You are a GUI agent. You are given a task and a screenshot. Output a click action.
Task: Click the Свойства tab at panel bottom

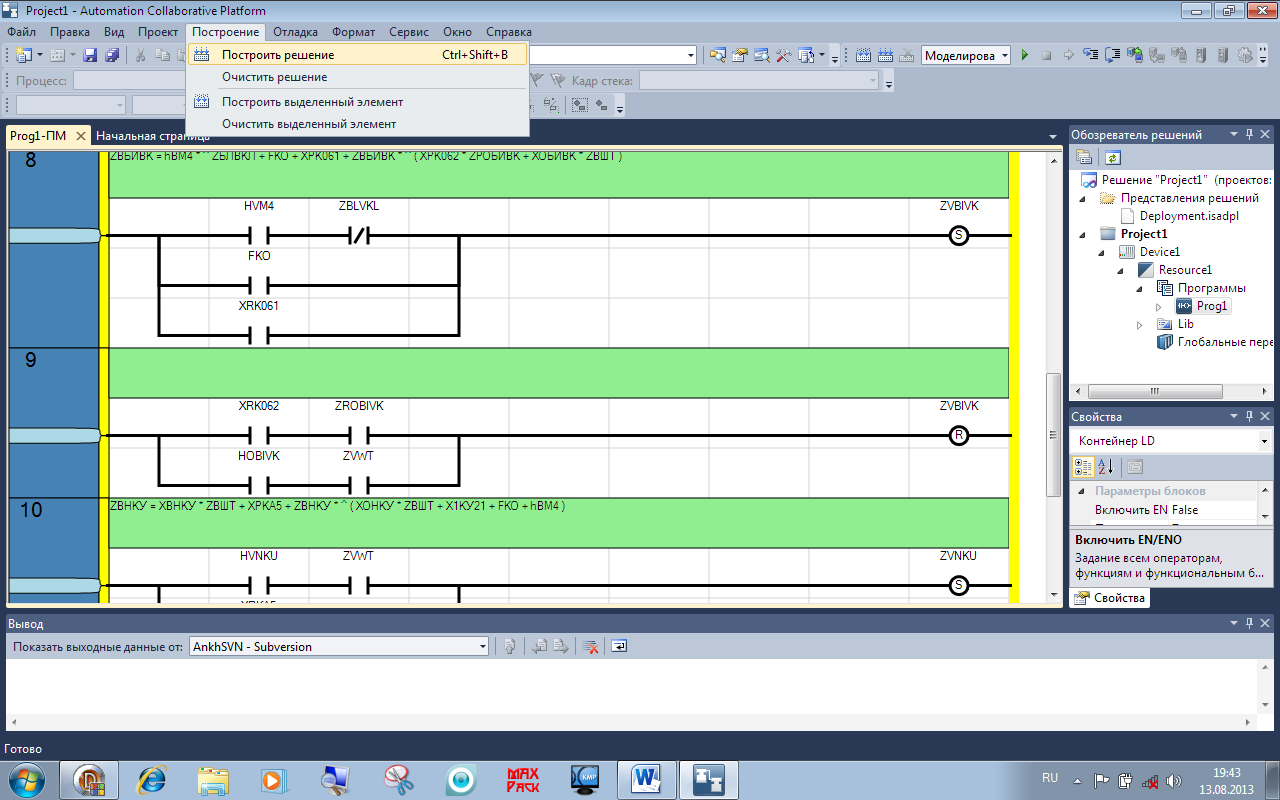pos(1110,598)
